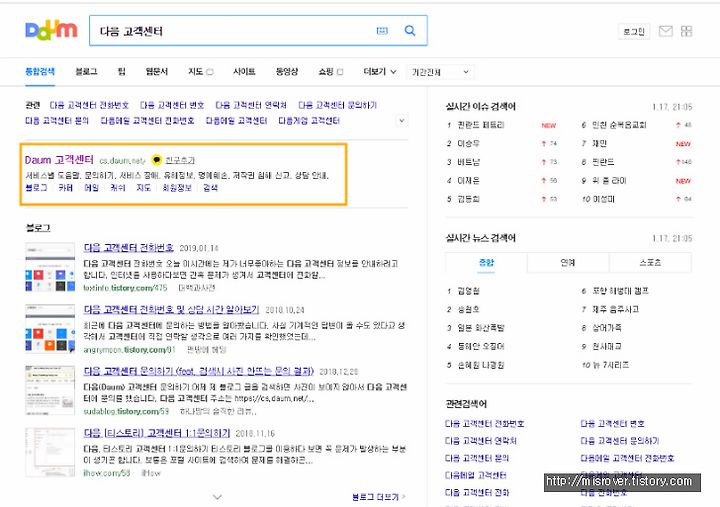Open blog post about 검색시 사진 안뜨는 문의 결과
Screen dimensions: 720x507
pos(199,371)
